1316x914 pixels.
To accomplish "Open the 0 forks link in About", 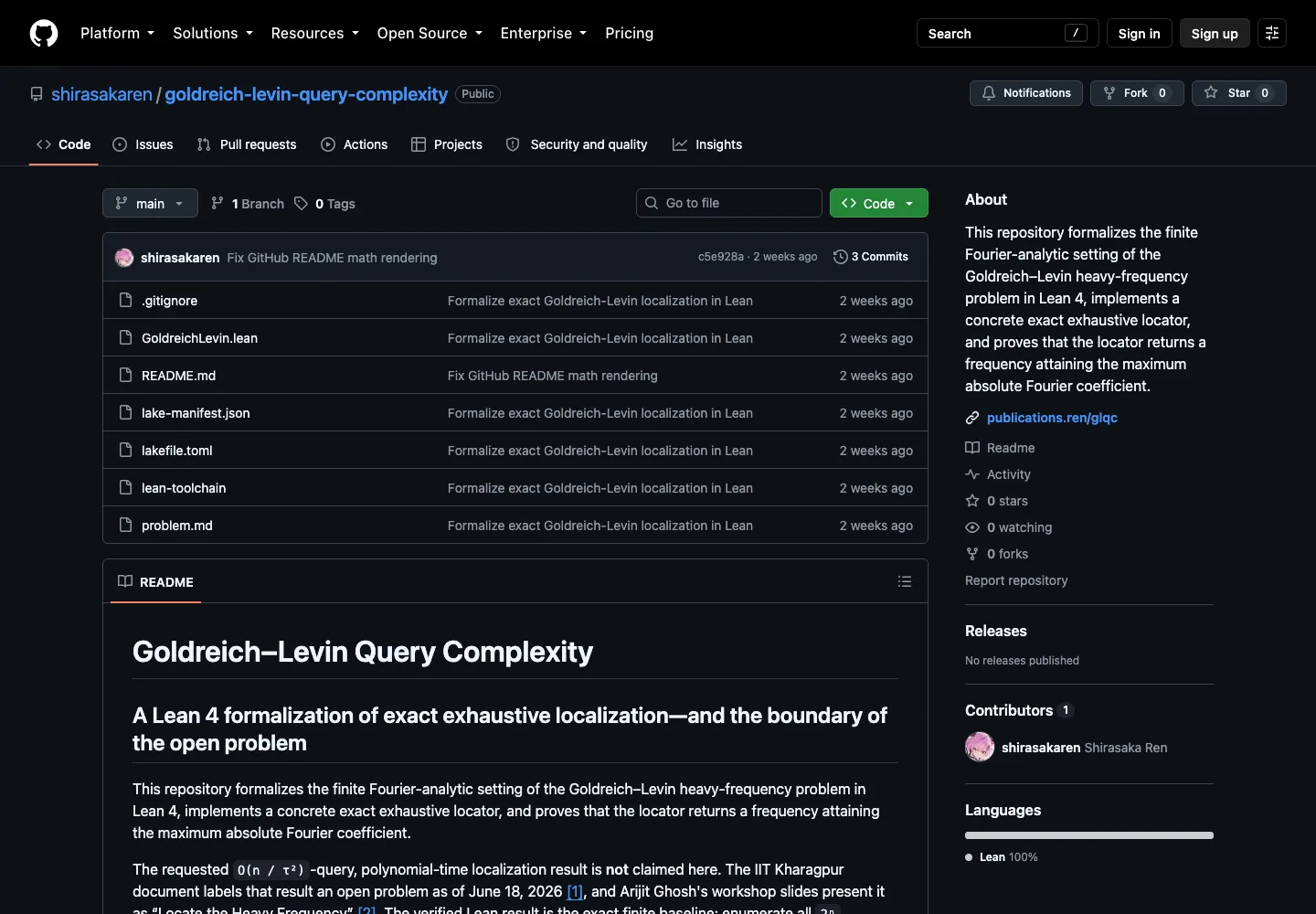I will pyautogui.click(x=996, y=554).
